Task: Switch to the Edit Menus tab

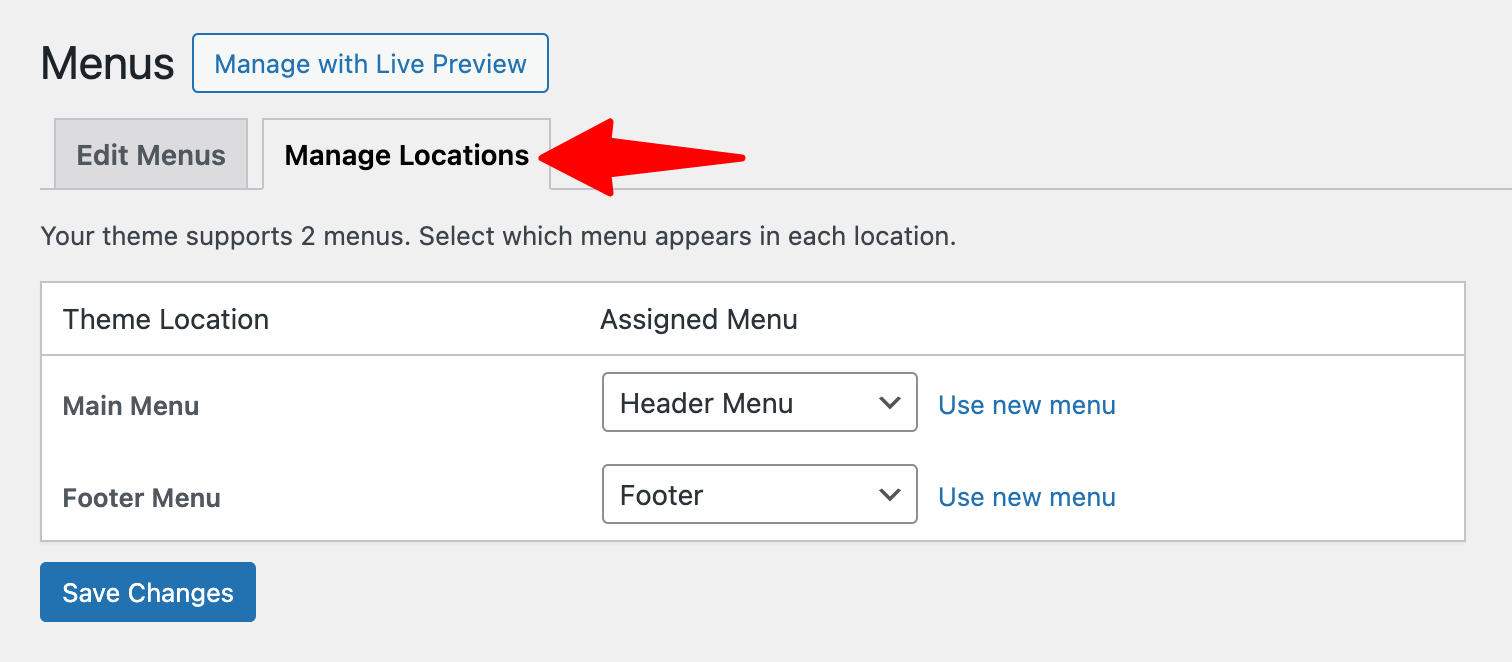Action: click(x=149, y=154)
